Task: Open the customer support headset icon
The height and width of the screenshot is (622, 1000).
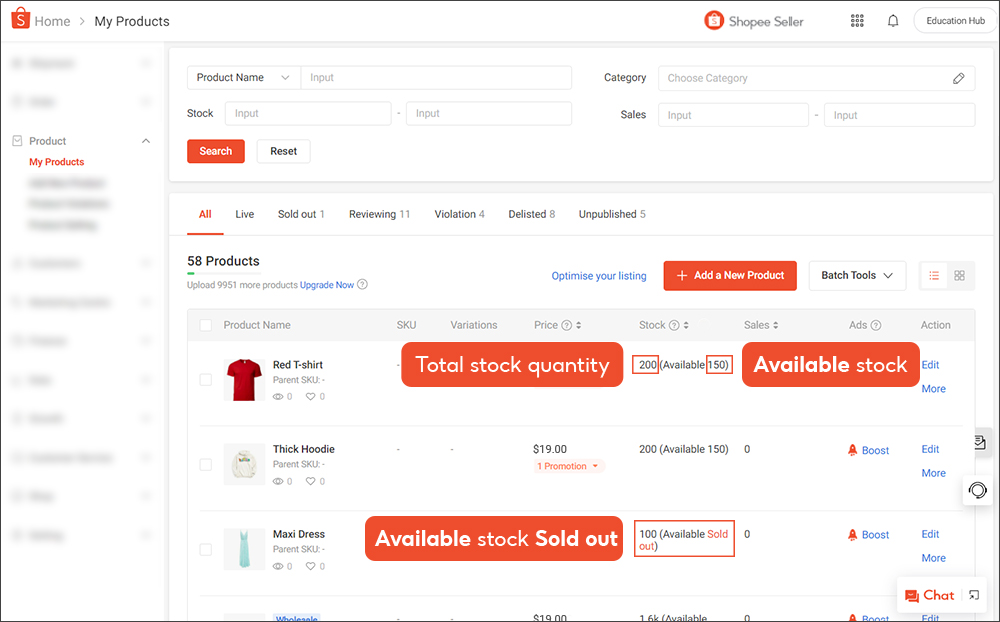Action: (x=977, y=490)
